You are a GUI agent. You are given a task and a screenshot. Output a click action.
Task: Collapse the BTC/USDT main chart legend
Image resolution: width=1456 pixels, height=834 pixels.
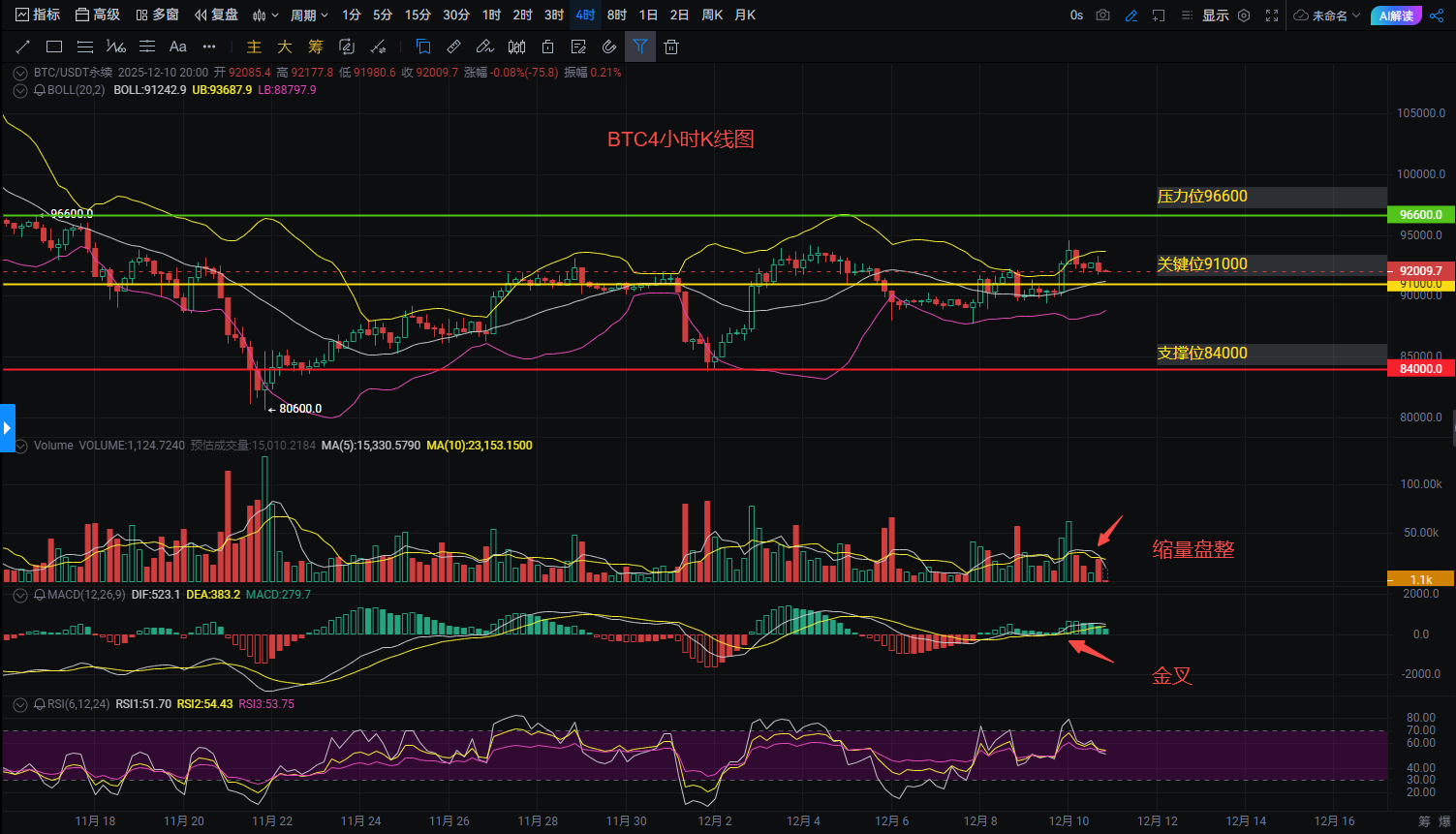20,73
